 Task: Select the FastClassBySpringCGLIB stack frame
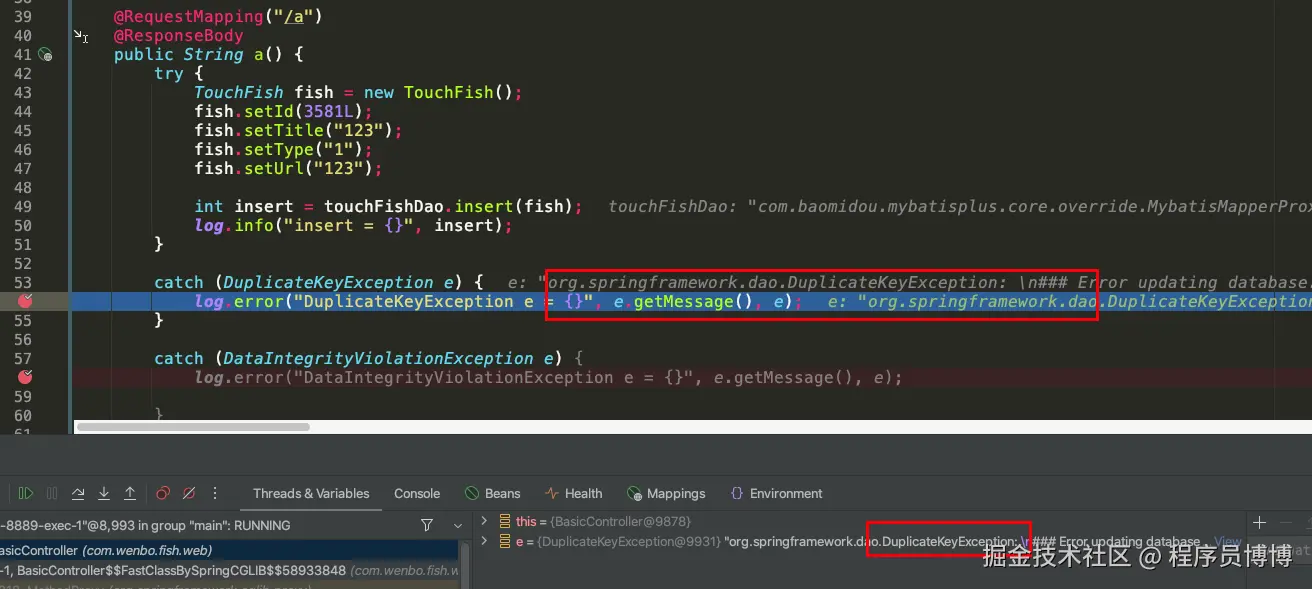click(230, 570)
